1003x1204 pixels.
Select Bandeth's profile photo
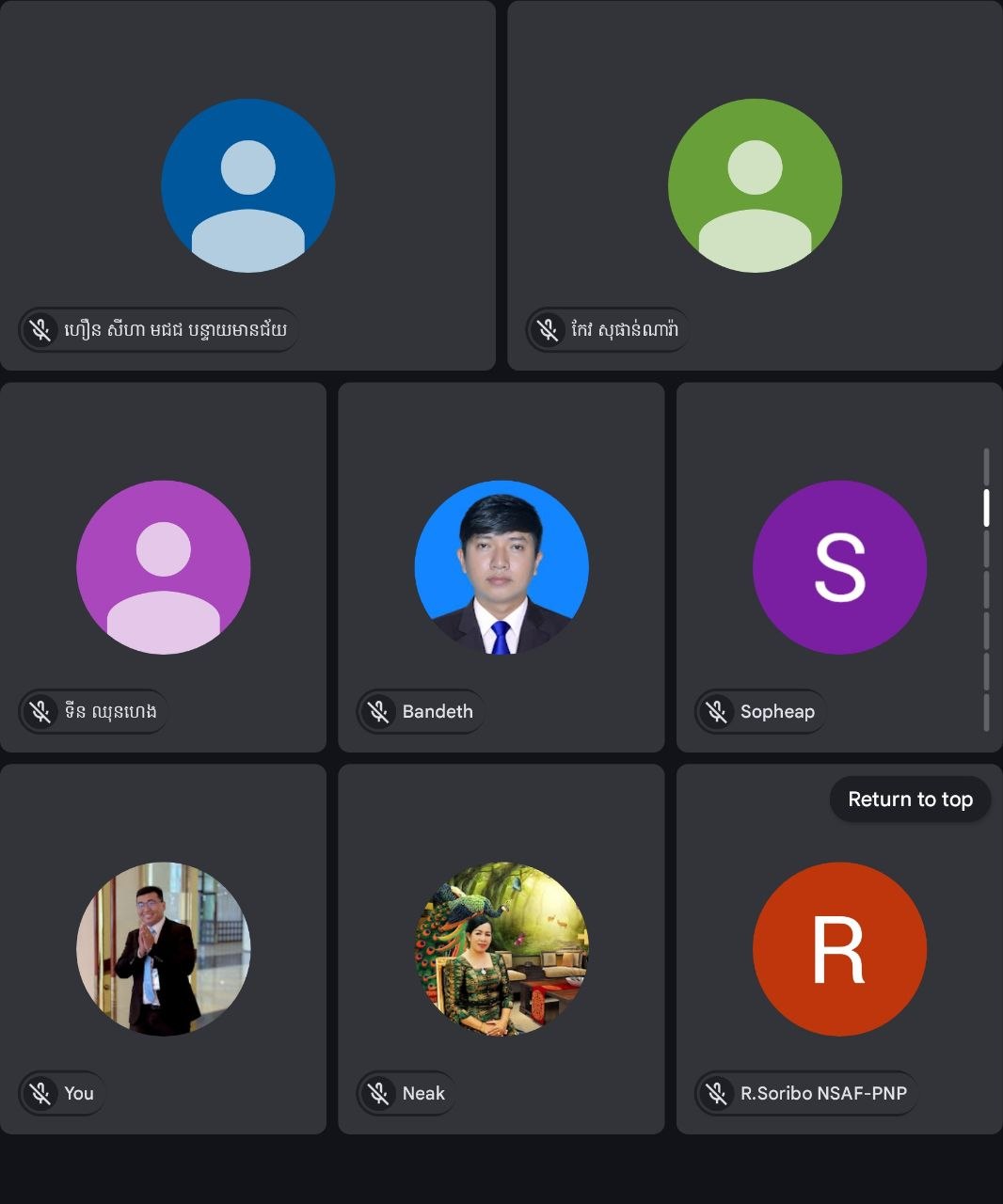point(501,567)
